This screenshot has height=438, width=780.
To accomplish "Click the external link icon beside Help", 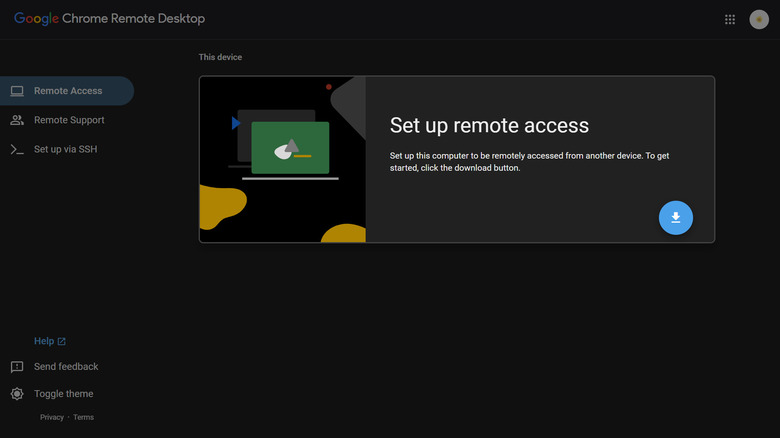I will tap(62, 341).
